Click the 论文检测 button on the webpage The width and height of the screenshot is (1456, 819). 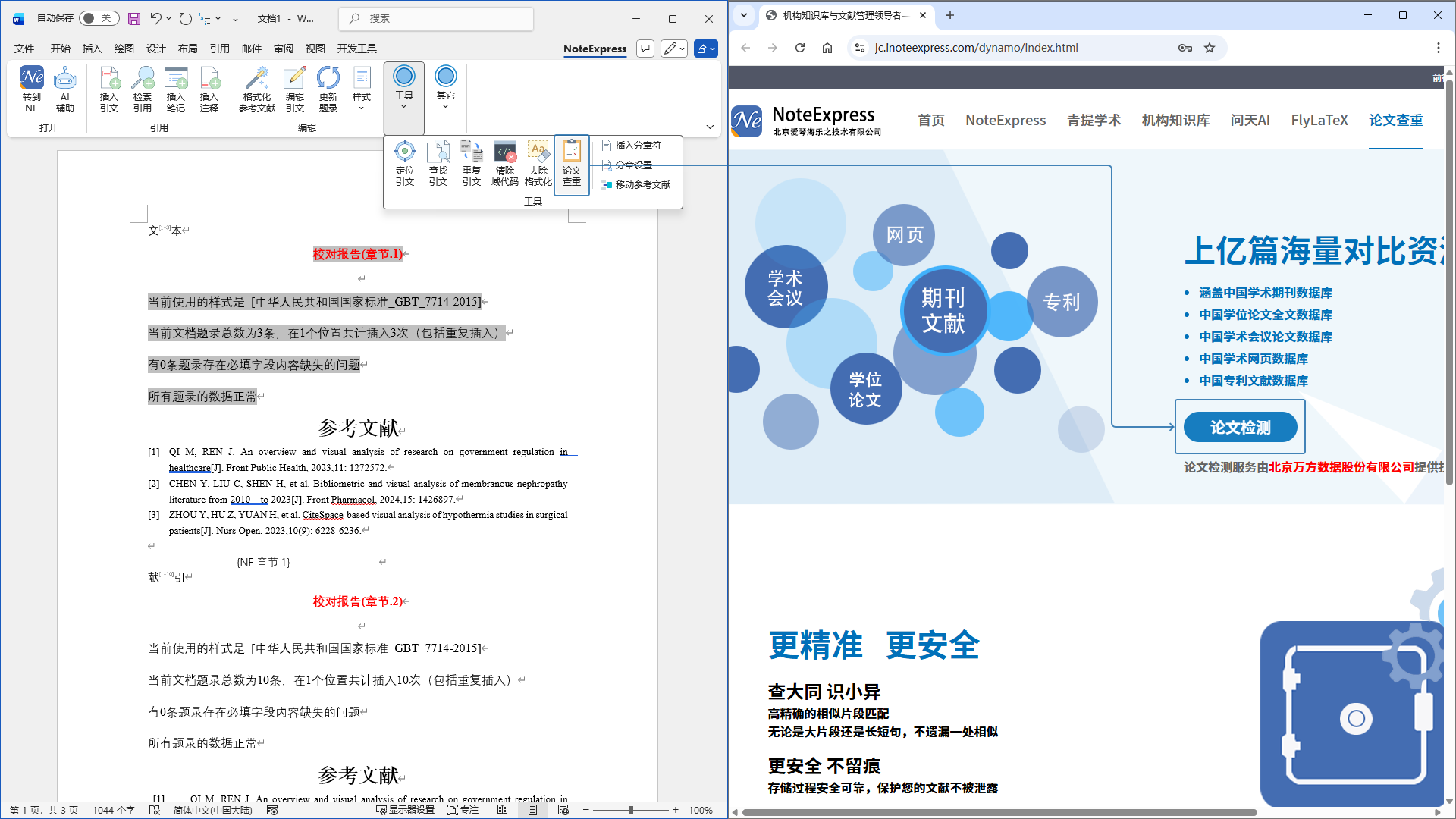coord(1241,427)
